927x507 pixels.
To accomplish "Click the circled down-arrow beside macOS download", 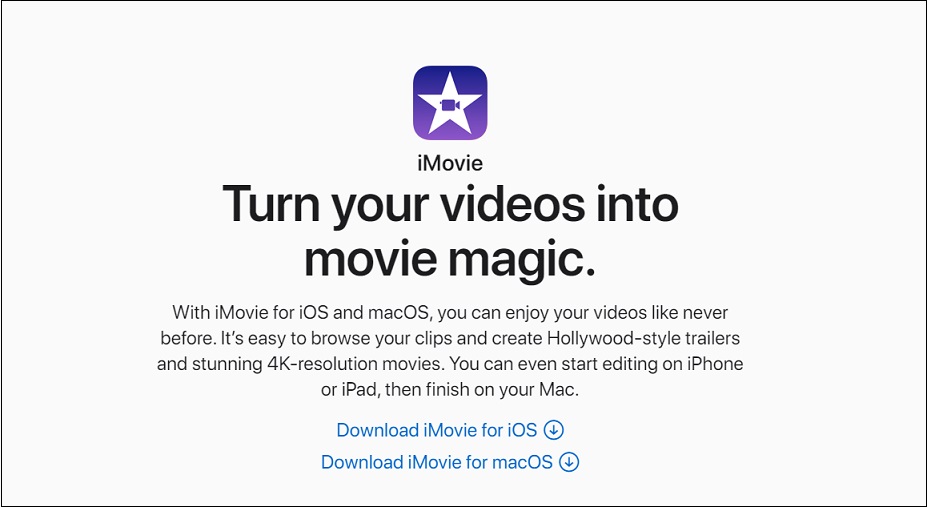I will pyautogui.click(x=569, y=462).
